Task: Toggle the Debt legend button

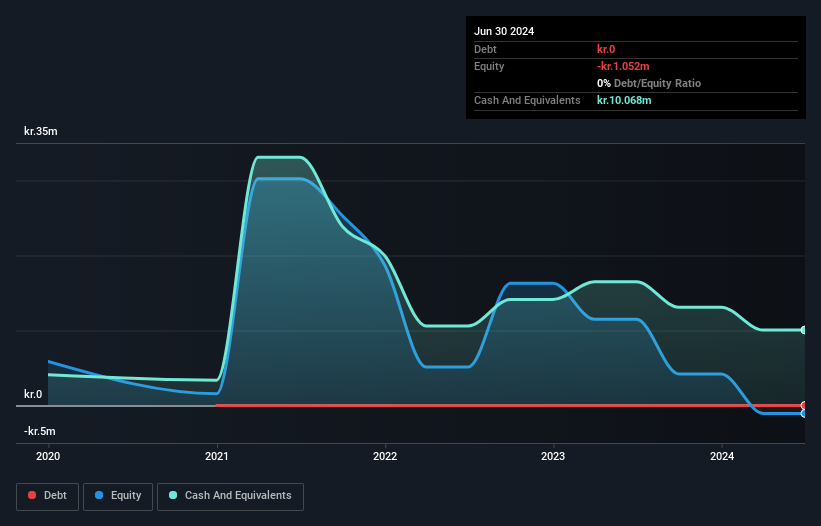Action: coord(48,496)
